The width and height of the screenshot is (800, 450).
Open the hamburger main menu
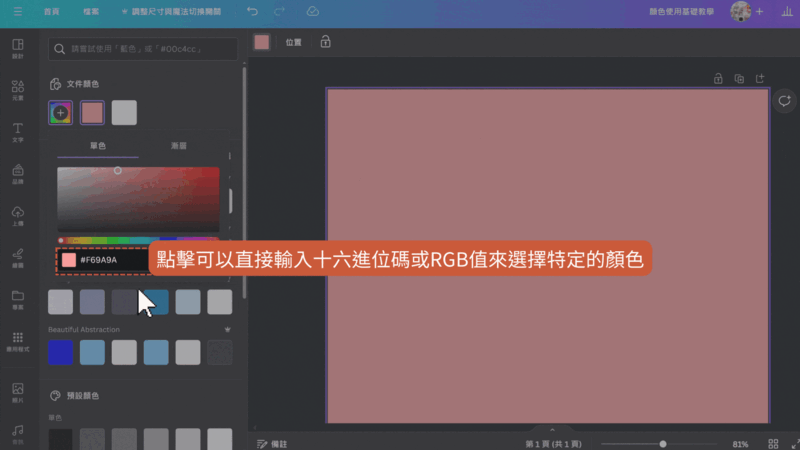16,12
